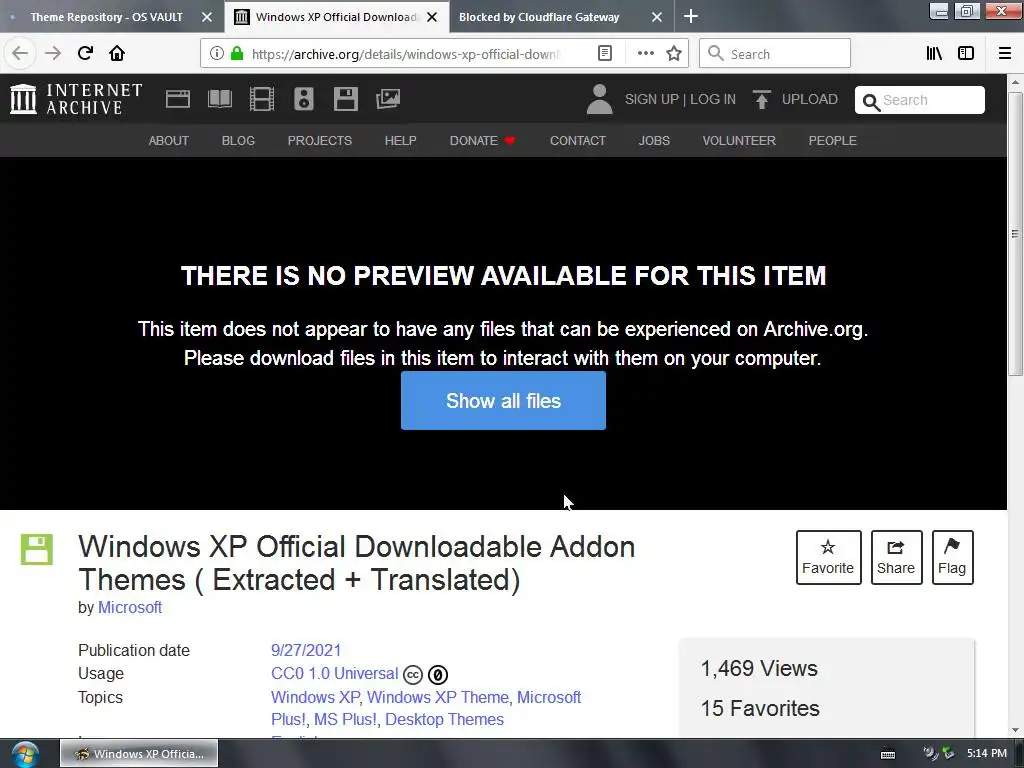Open the PROJECTS nav item
The width and height of the screenshot is (1024, 768).
point(319,140)
